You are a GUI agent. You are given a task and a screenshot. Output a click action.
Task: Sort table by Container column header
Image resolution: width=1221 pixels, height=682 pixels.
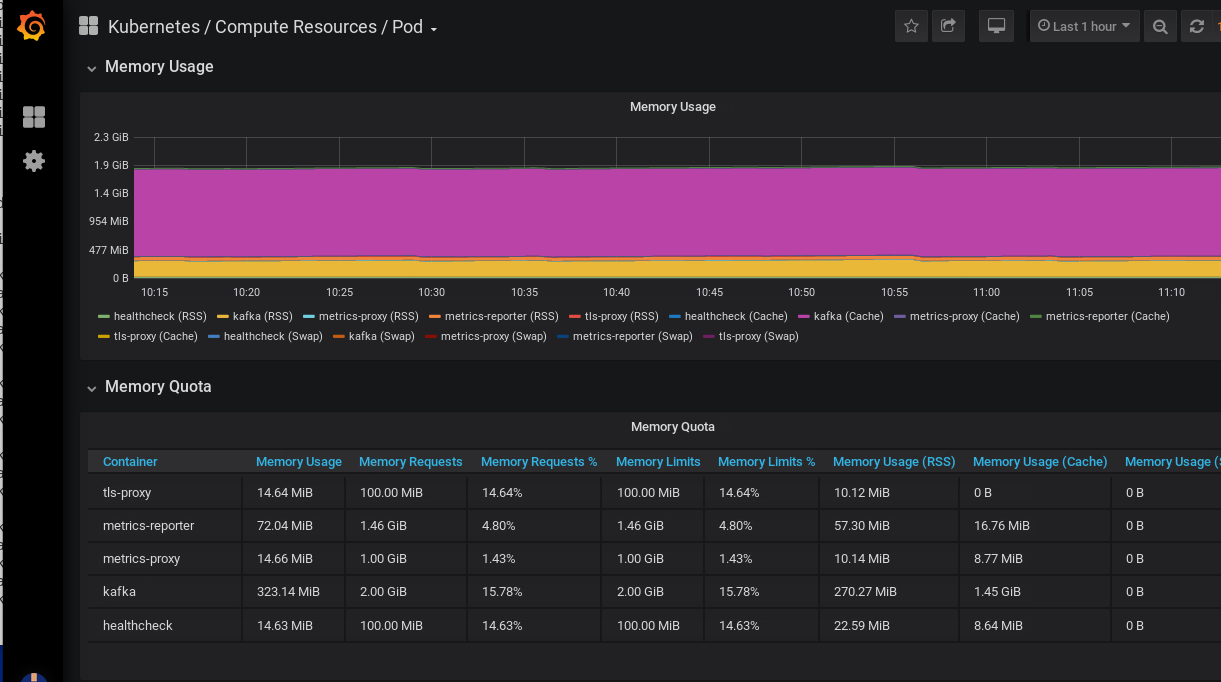tap(130, 462)
